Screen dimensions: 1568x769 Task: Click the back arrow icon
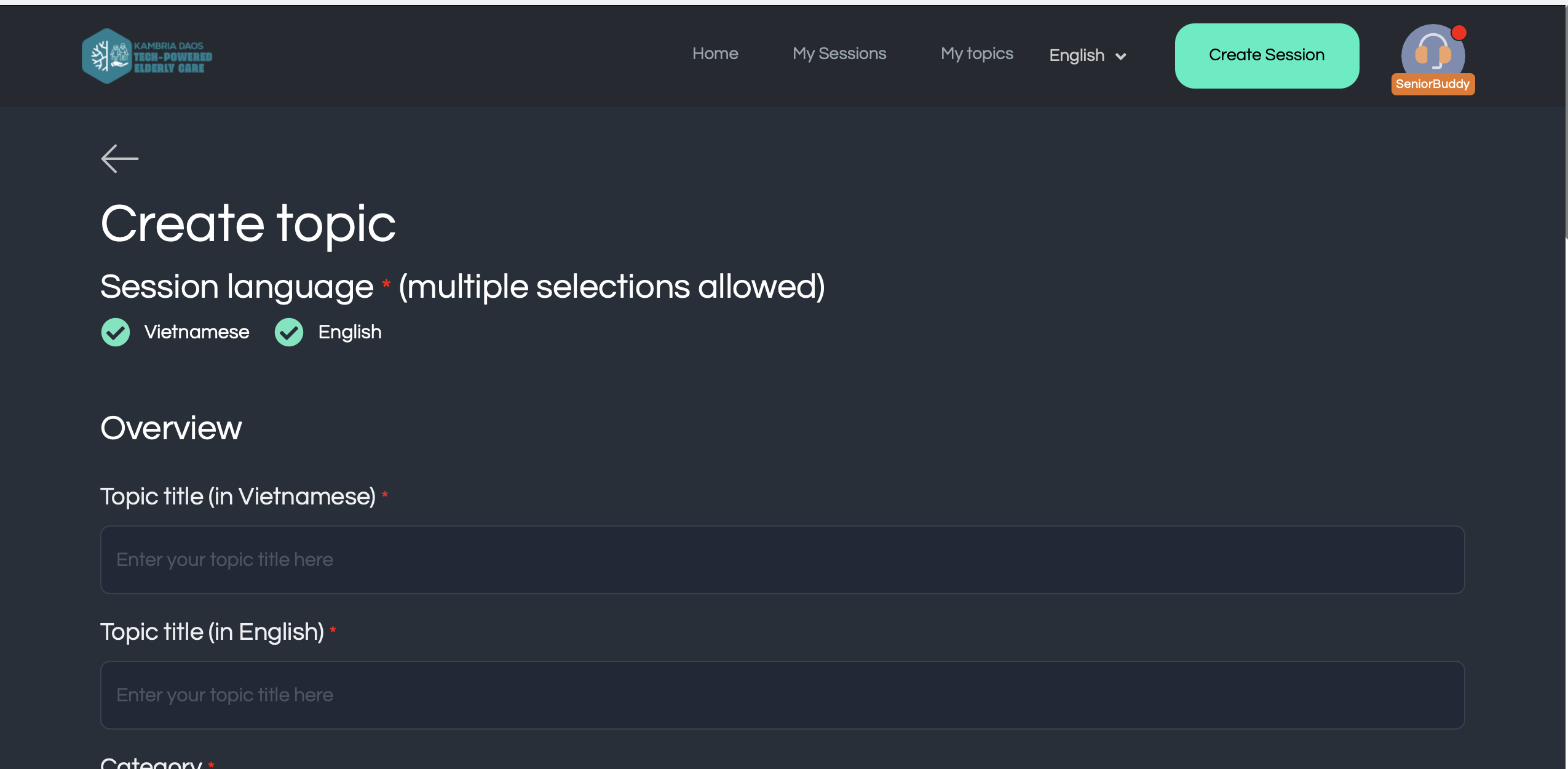[120, 159]
